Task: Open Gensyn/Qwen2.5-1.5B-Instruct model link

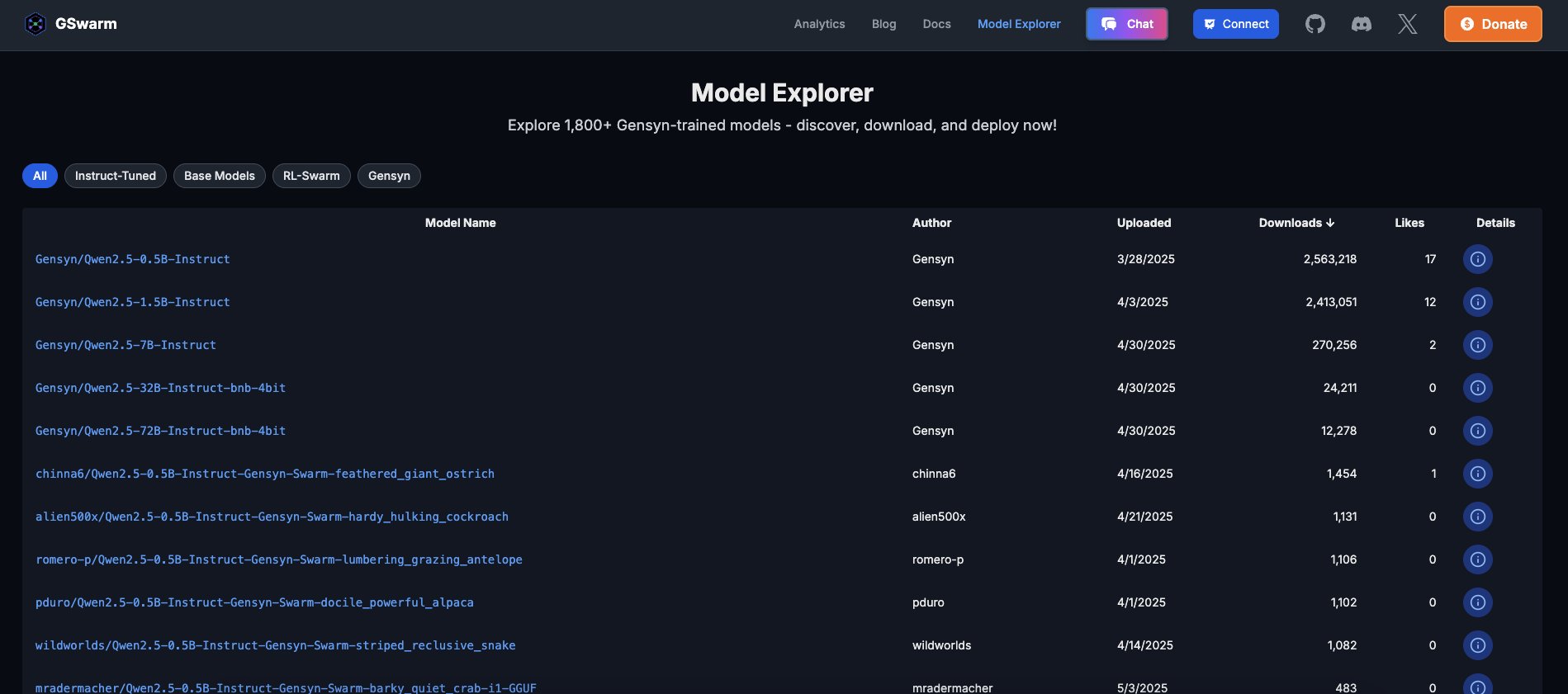Action: pos(132,302)
